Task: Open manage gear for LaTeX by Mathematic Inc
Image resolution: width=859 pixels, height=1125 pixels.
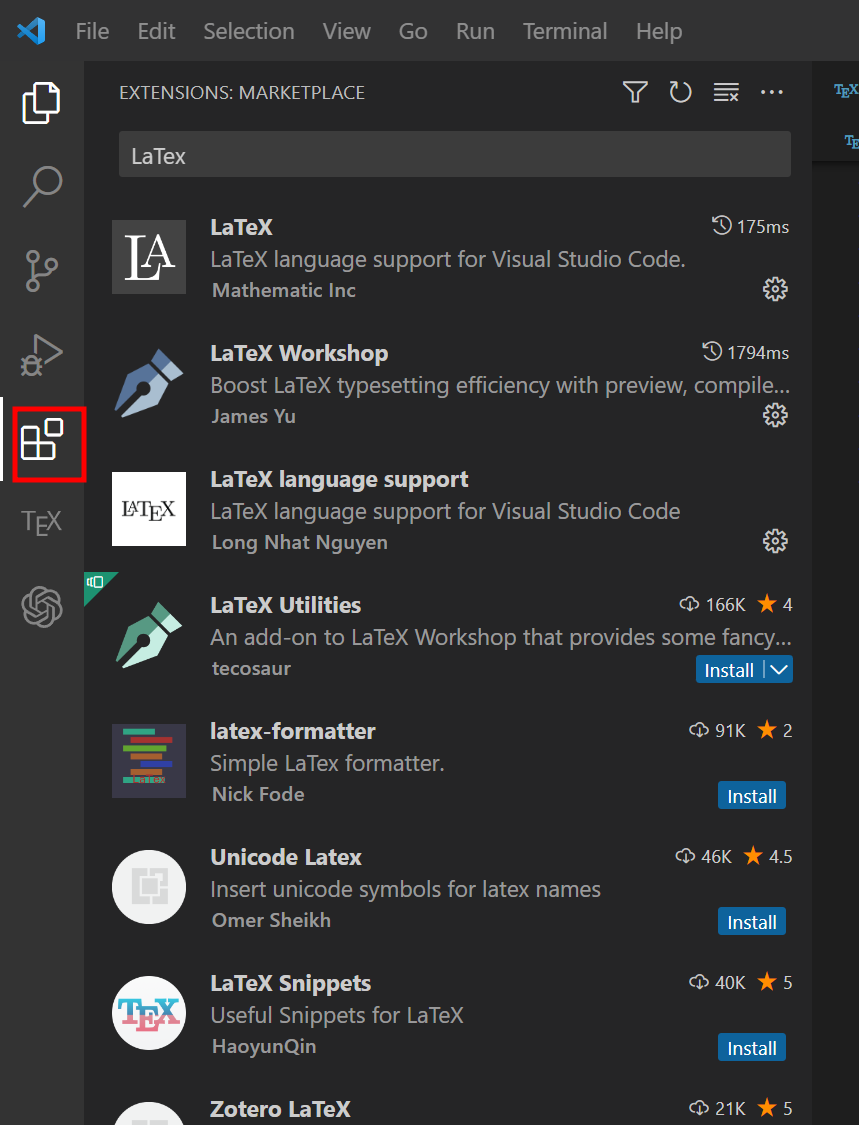Action: point(775,289)
